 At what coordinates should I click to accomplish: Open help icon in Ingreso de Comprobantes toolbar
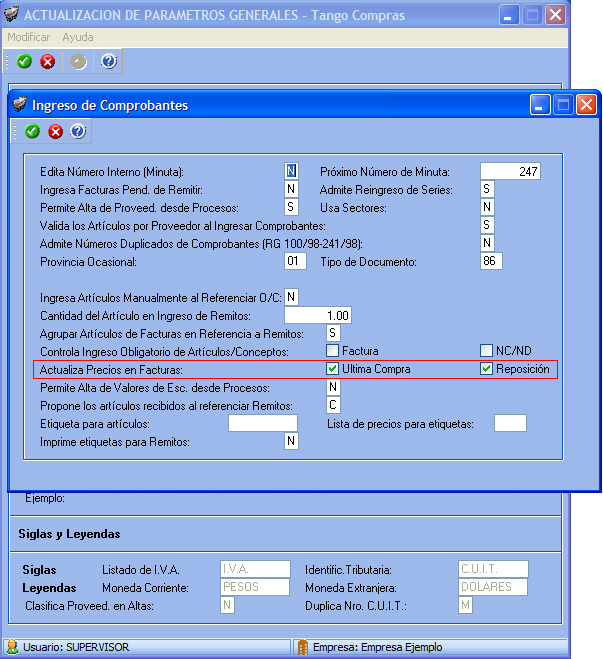click(78, 131)
